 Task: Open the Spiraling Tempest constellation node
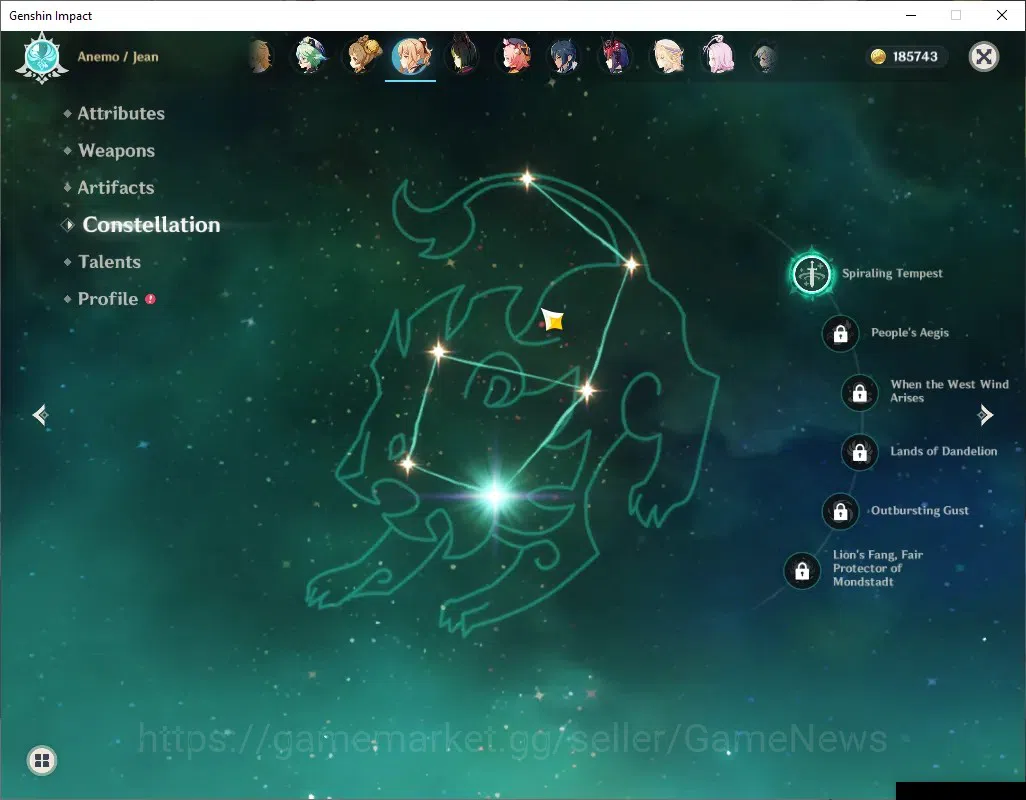click(811, 273)
